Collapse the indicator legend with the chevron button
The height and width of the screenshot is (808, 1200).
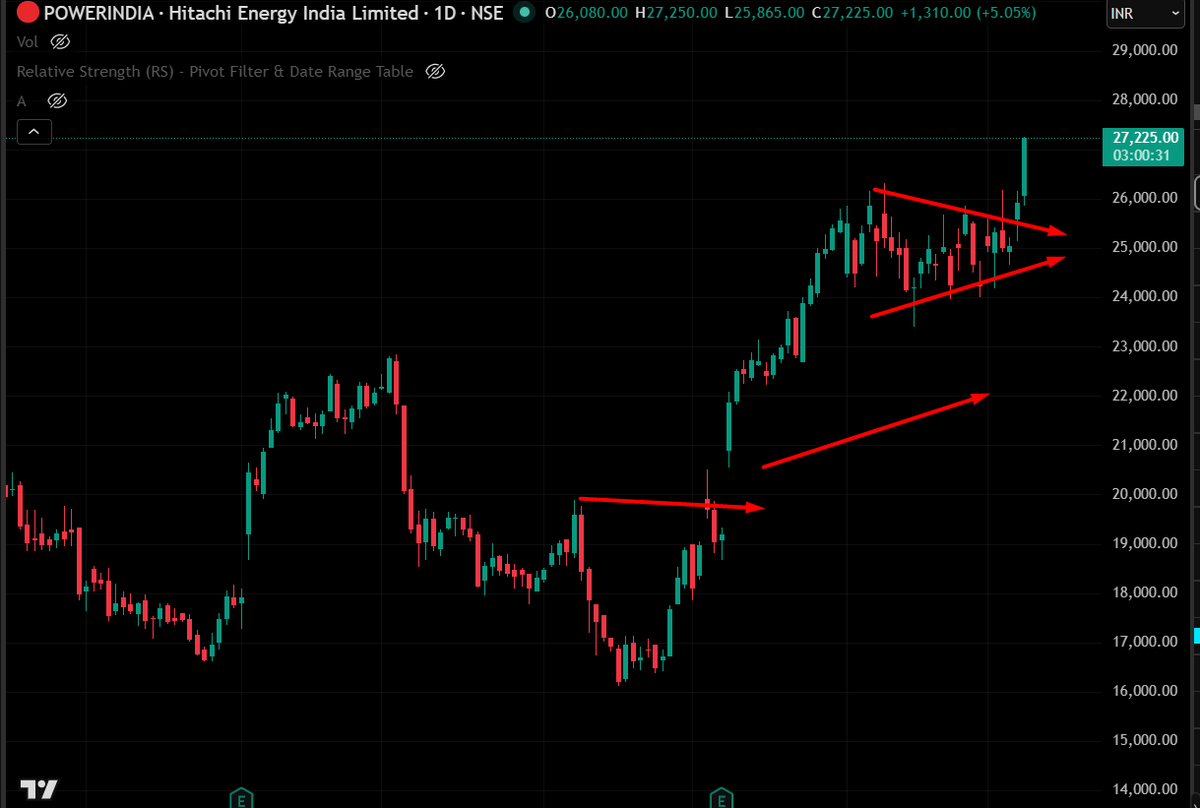[x=34, y=131]
